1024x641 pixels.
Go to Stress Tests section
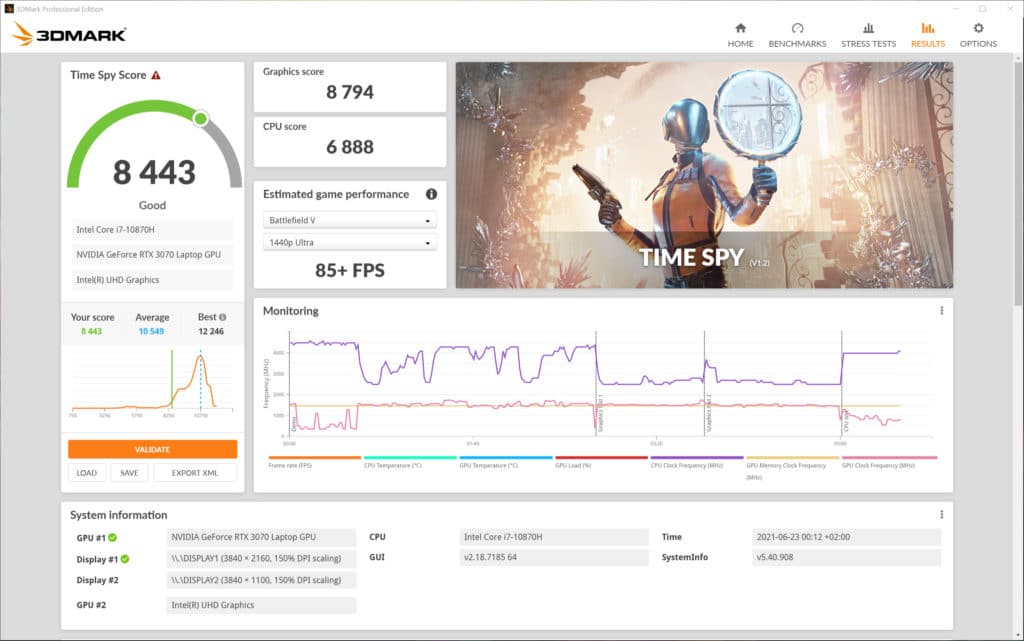[868, 35]
